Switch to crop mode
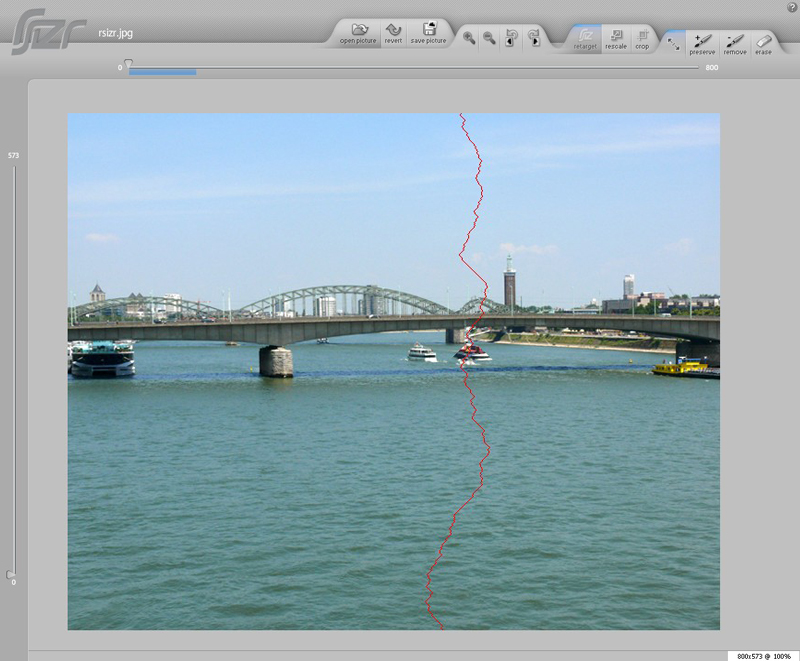The image size is (800, 661). (642, 39)
